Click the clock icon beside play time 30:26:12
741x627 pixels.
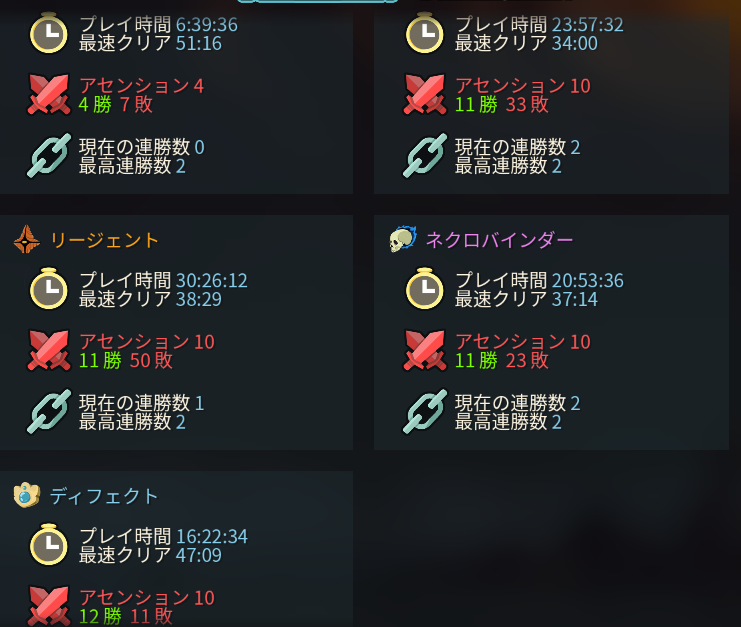(49, 289)
